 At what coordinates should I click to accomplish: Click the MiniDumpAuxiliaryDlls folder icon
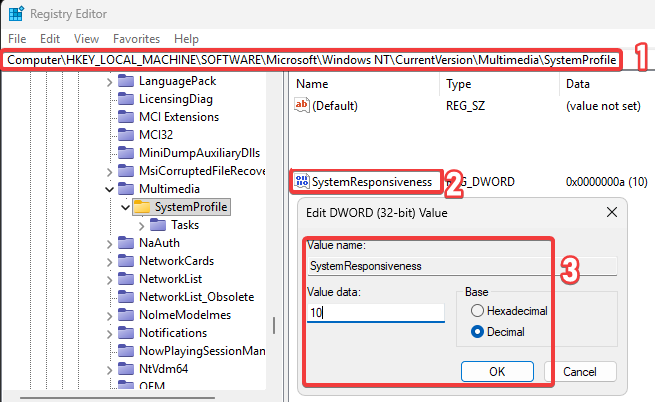126,153
